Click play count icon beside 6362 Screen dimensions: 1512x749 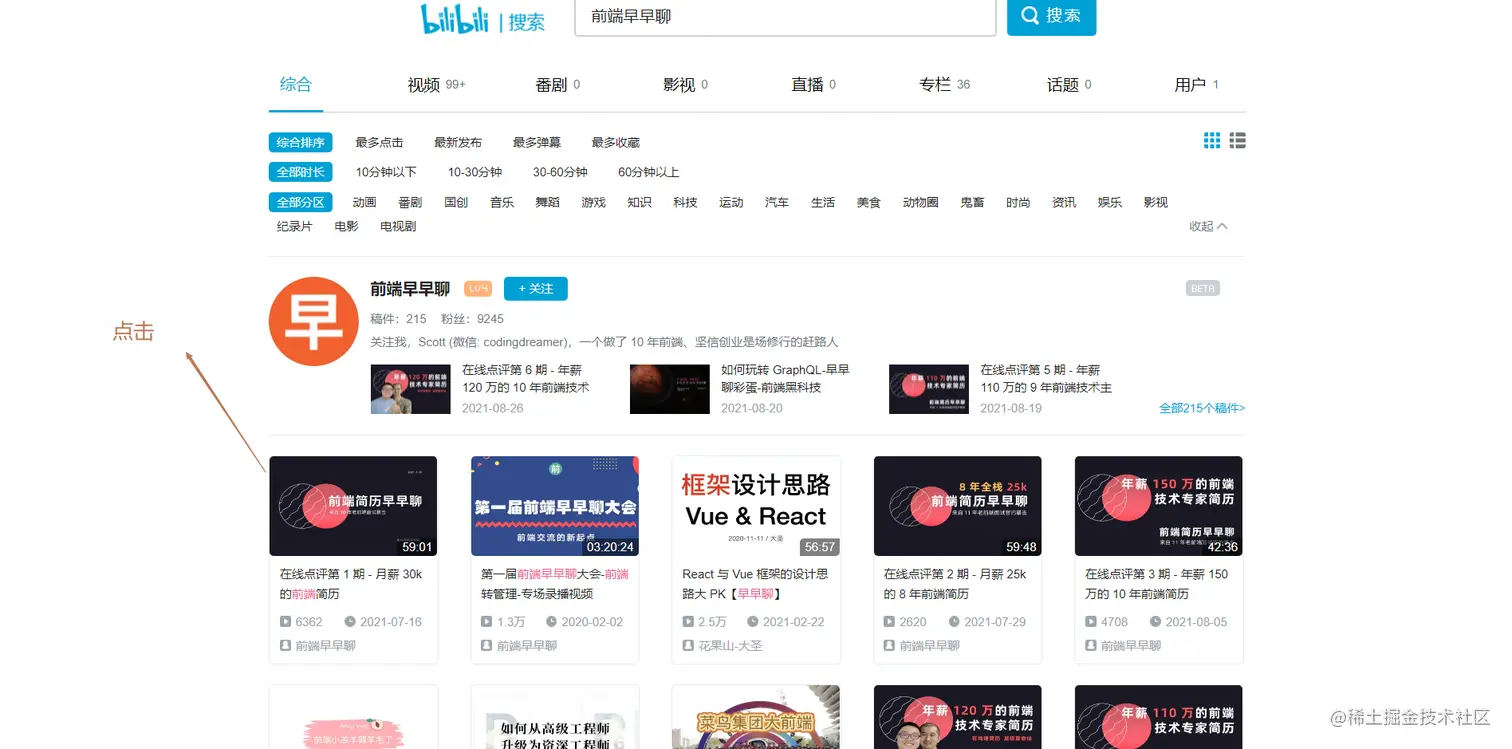tap(285, 622)
